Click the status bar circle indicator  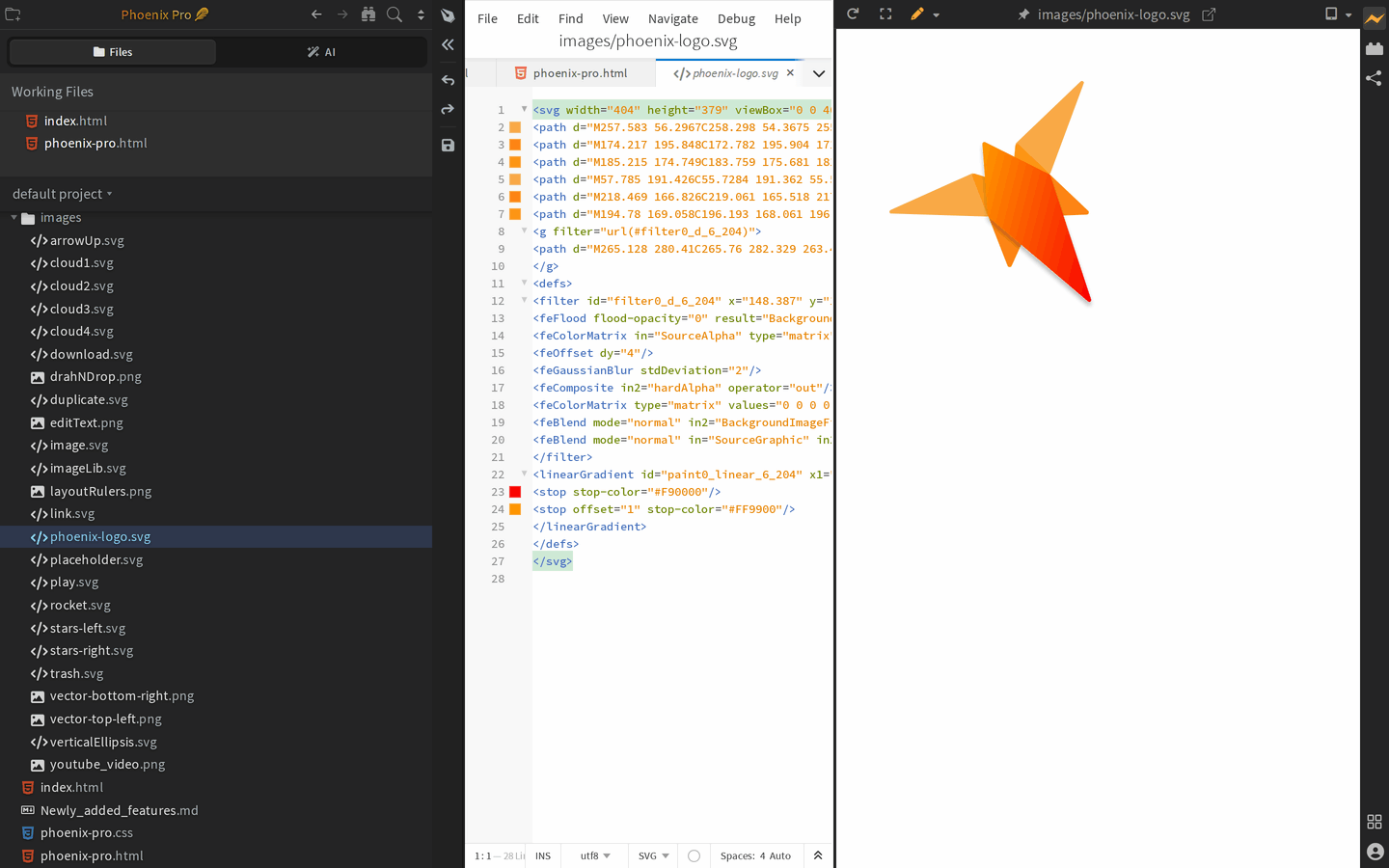pyautogui.click(x=694, y=855)
